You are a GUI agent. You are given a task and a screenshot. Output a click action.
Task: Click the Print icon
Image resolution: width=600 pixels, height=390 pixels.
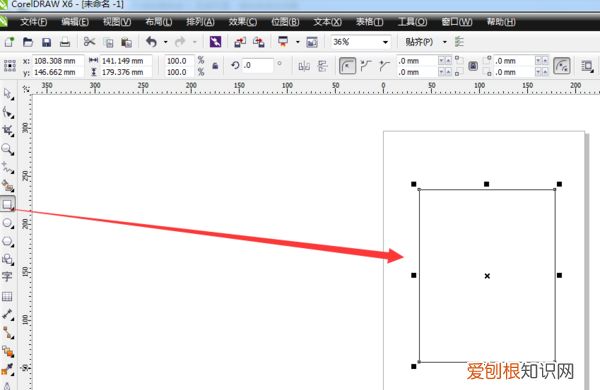pos(65,42)
